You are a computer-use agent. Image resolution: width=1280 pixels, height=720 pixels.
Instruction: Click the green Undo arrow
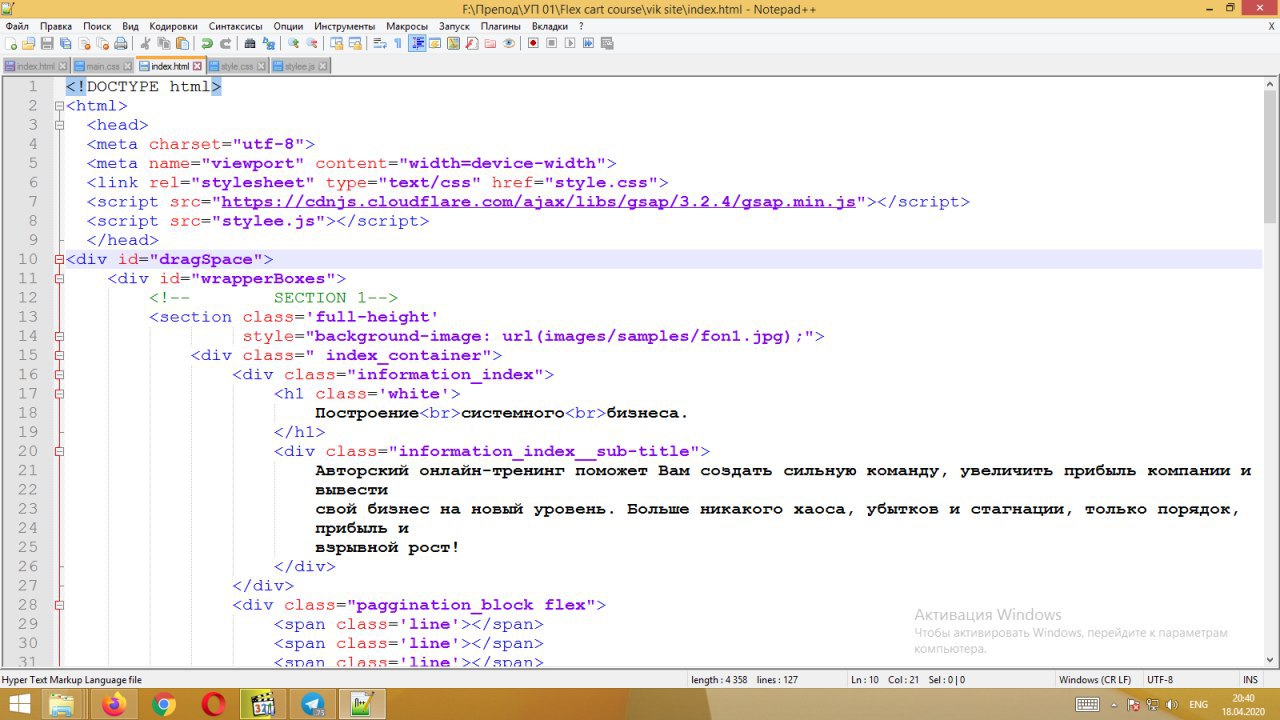207,43
